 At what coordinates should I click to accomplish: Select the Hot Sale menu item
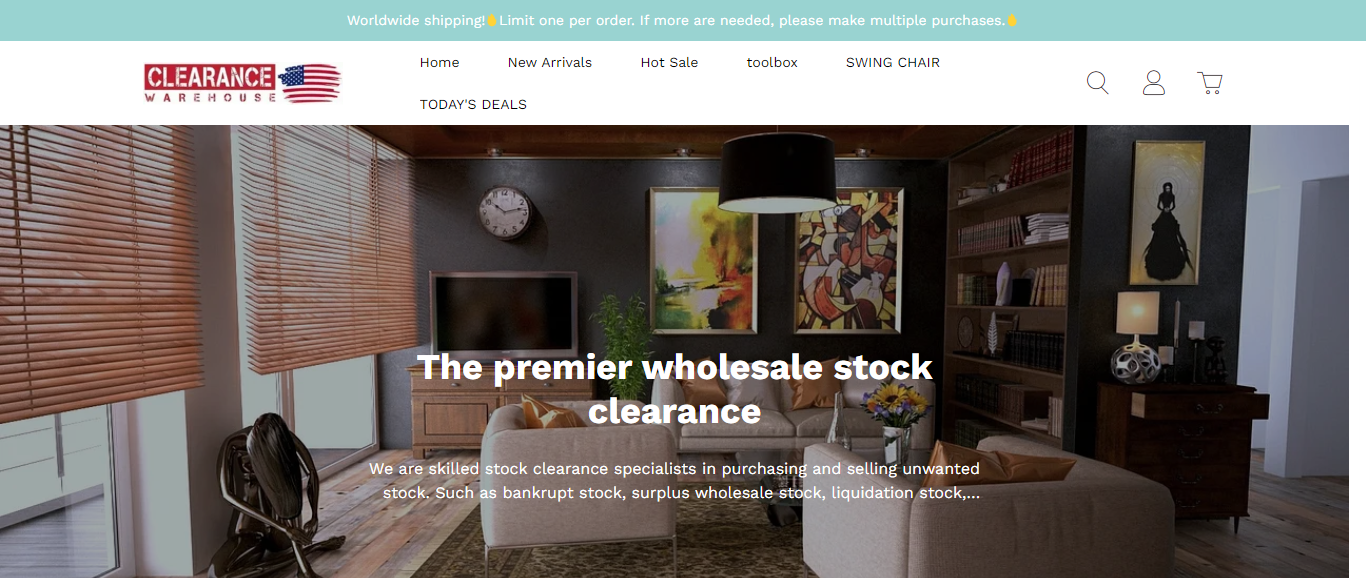tap(669, 62)
